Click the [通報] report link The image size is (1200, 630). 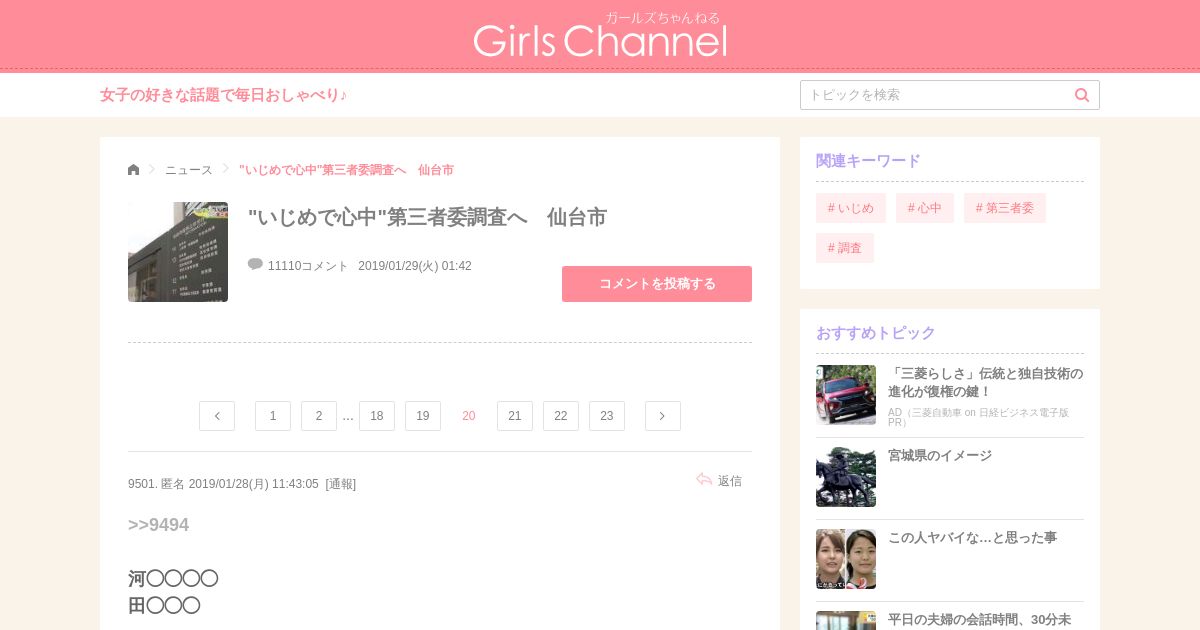(341, 484)
